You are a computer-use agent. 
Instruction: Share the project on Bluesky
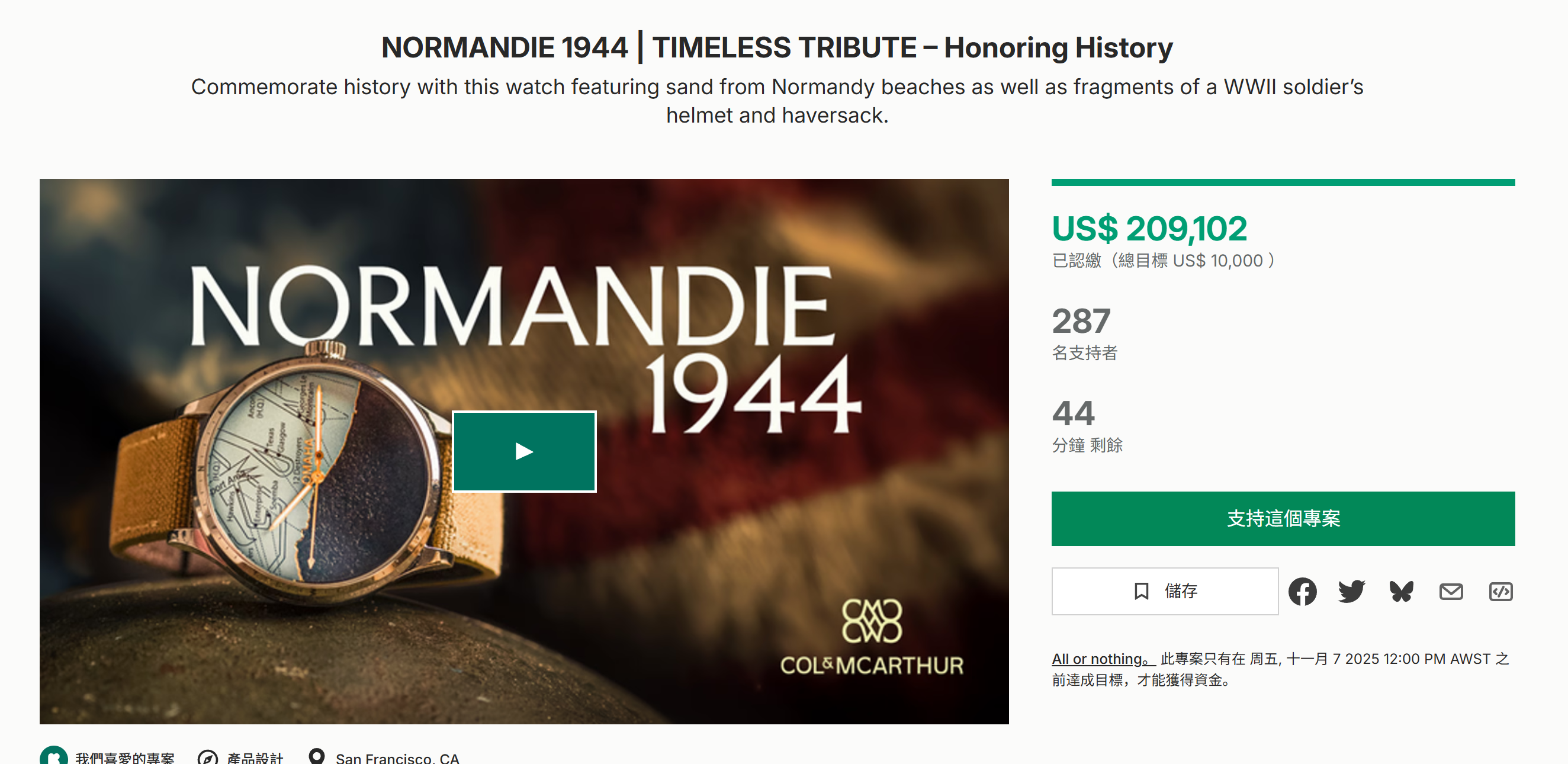coord(1401,591)
